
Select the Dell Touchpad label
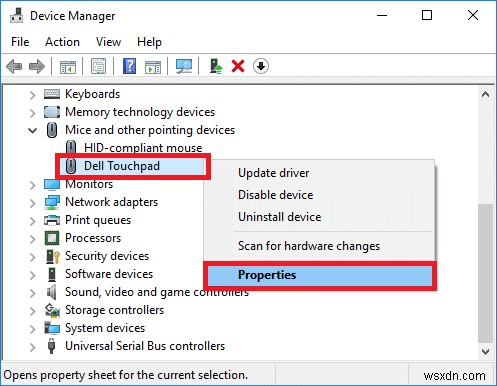pos(122,166)
